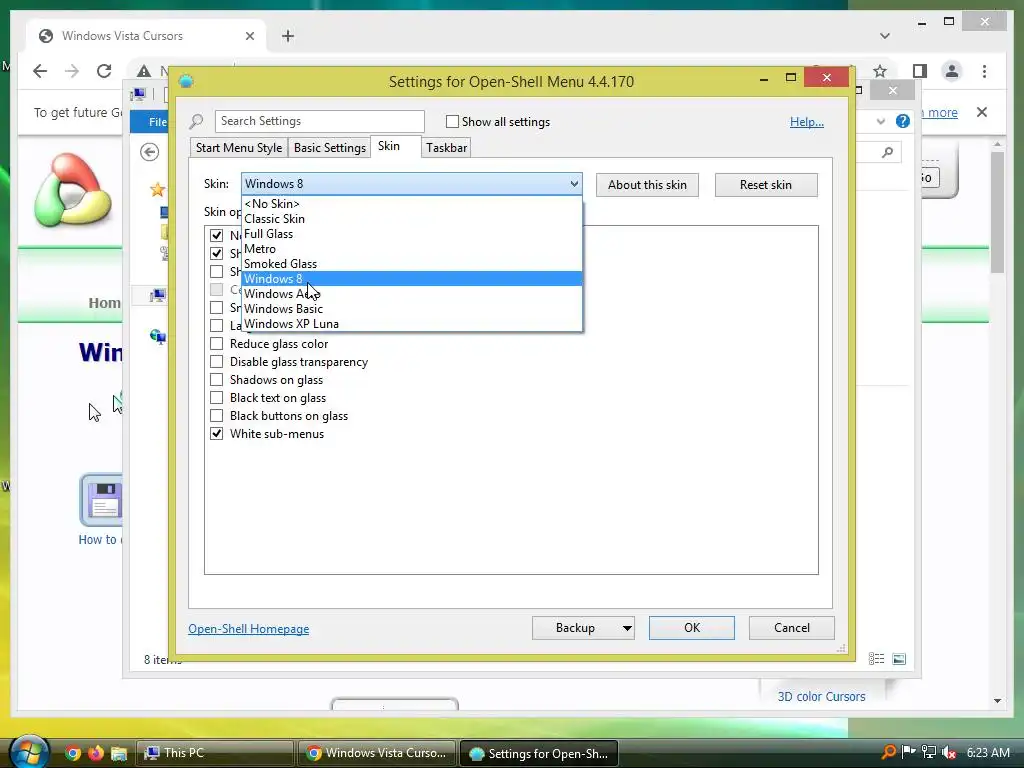The image size is (1024, 768).
Task: Switch to This PC taskbar button
Action: click(x=214, y=753)
